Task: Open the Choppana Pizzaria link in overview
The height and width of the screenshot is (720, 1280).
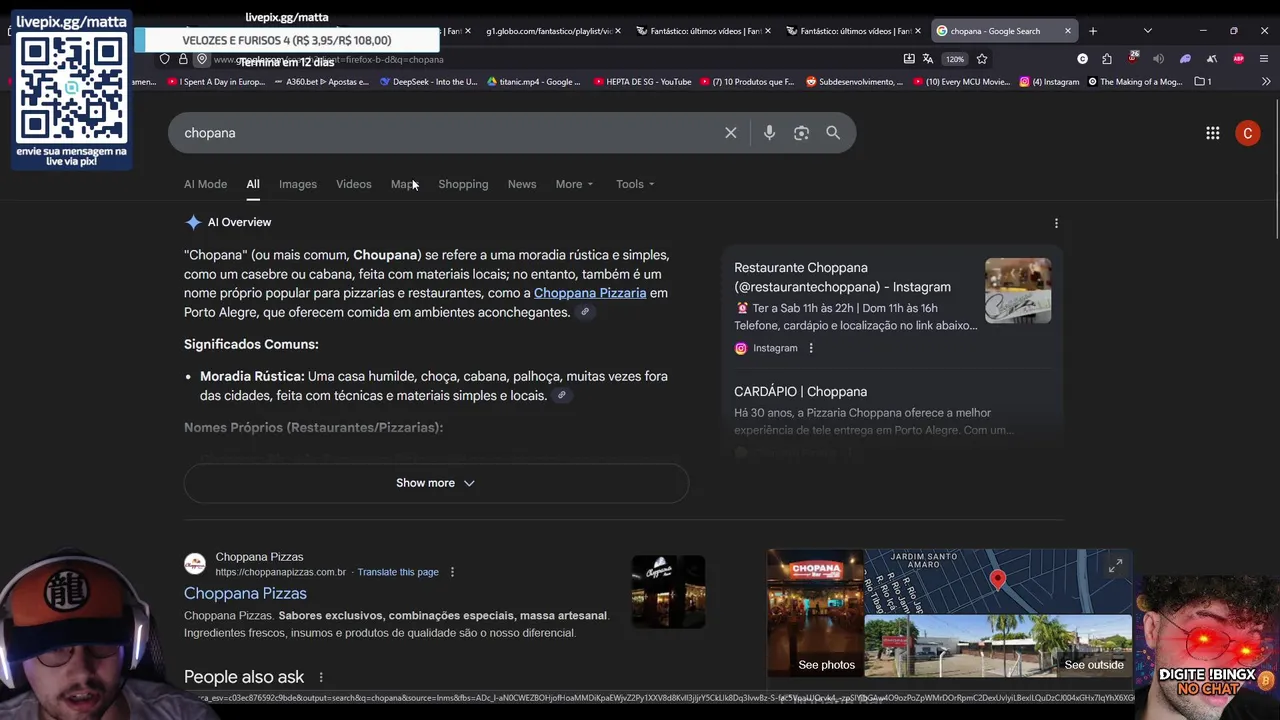Action: pyautogui.click(x=590, y=293)
